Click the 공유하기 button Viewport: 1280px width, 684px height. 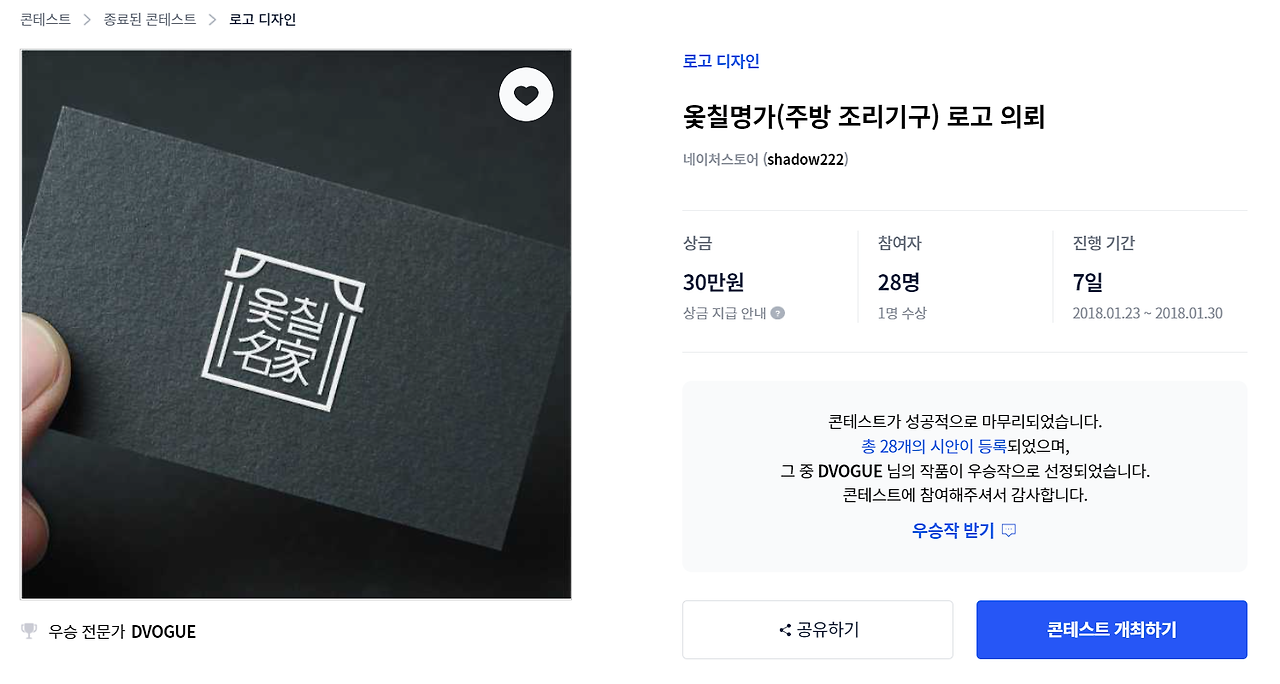click(818, 630)
